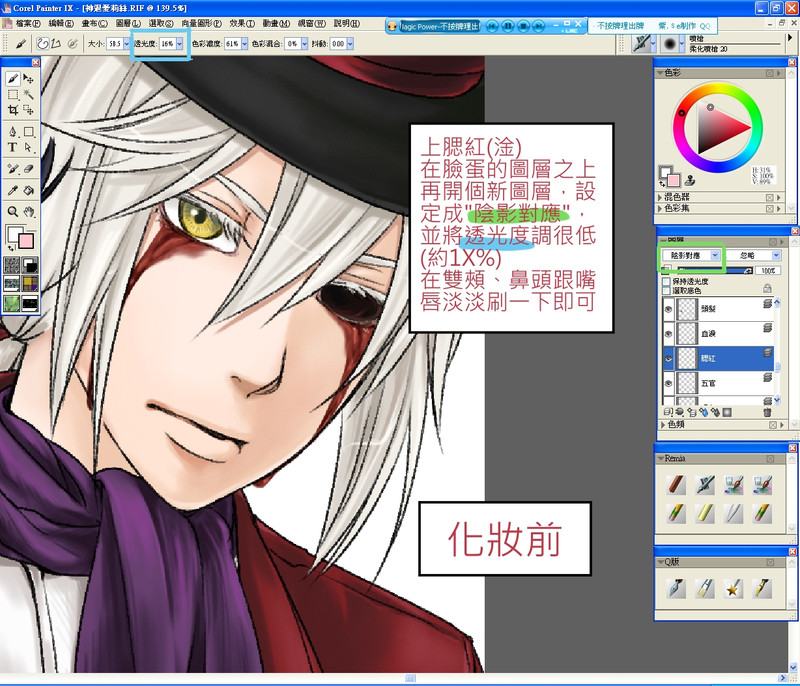The height and width of the screenshot is (686, 800).
Task: Enable the 選取底色 checkbox
Action: (666, 291)
